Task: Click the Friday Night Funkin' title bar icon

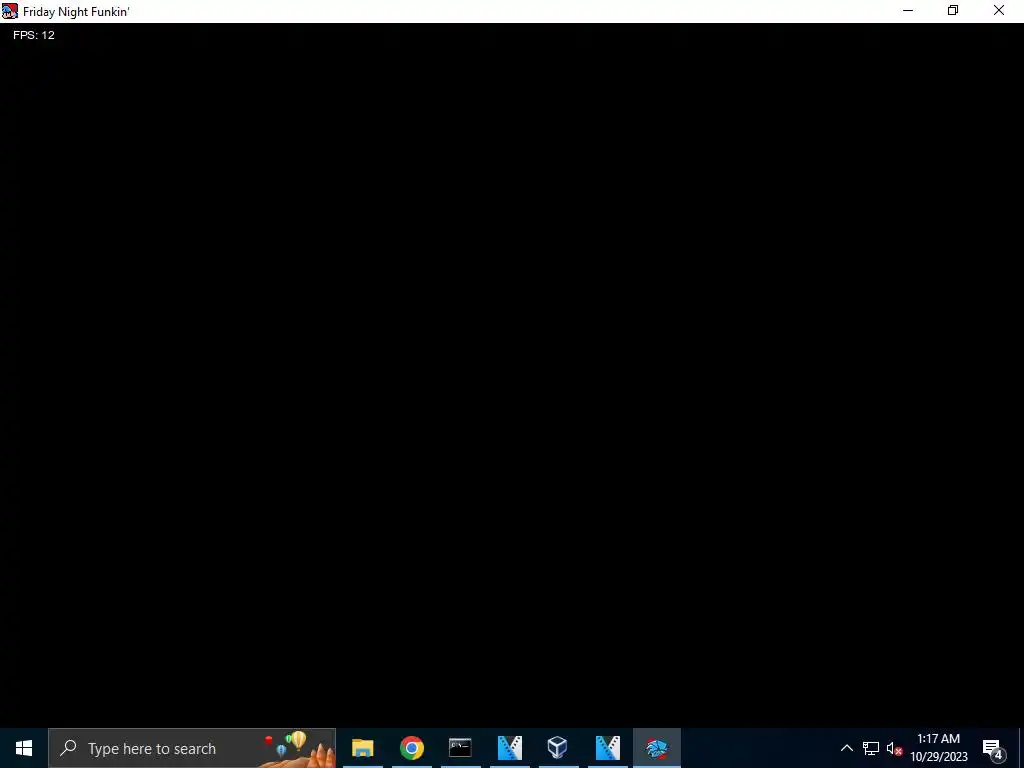Action: click(9, 11)
